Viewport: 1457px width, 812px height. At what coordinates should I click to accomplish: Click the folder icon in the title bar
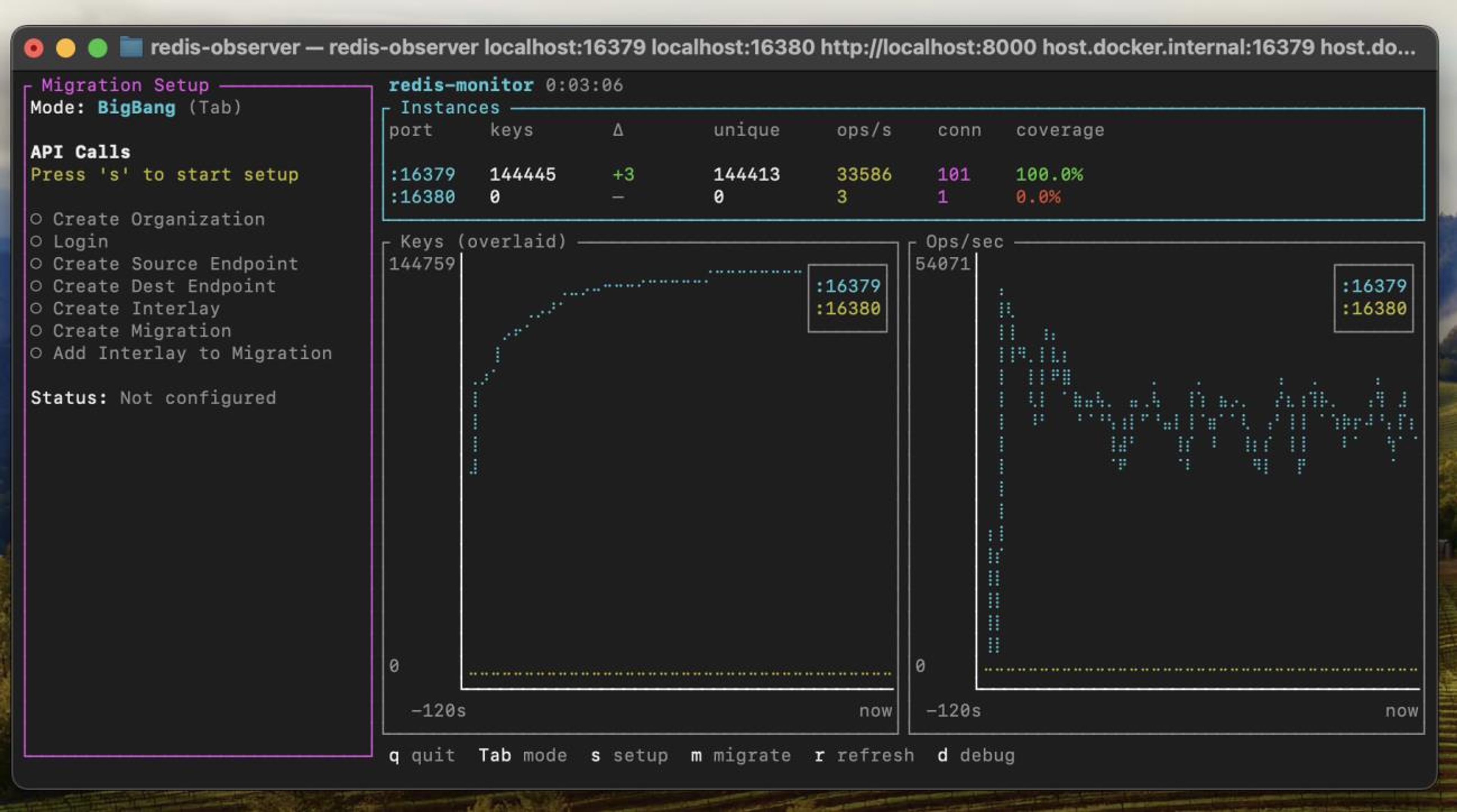(131, 47)
